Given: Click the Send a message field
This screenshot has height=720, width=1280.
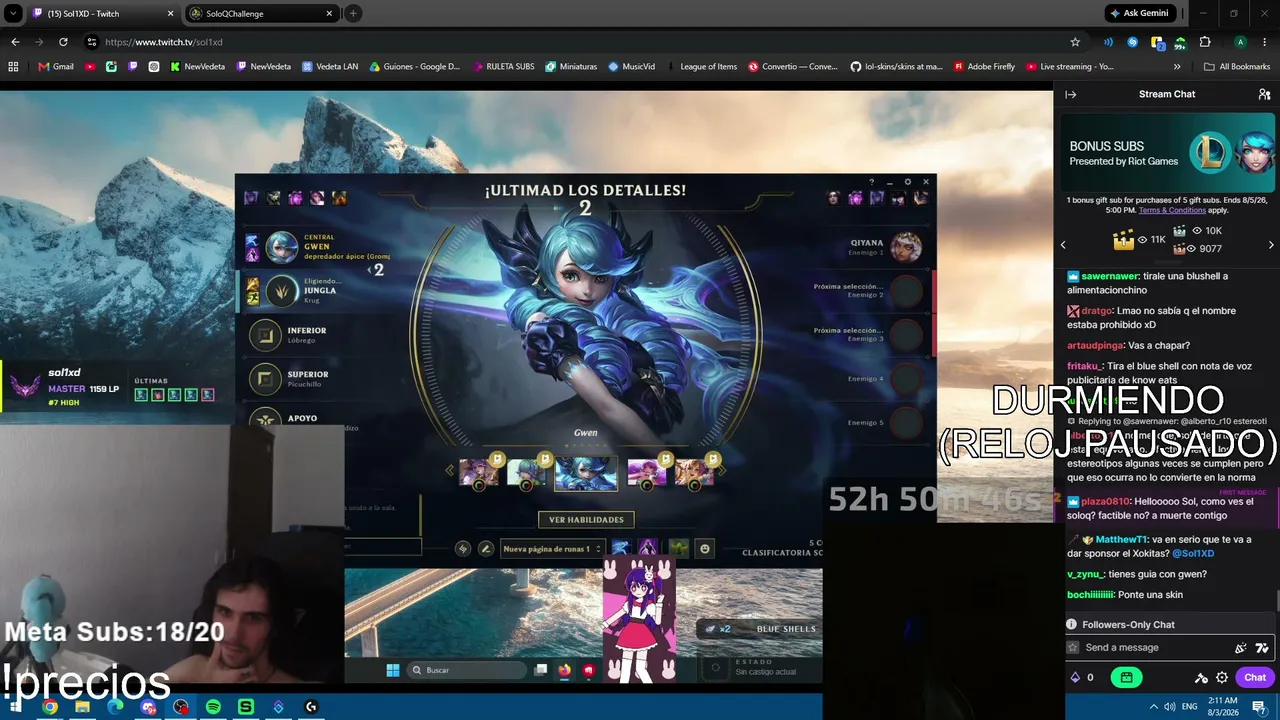Looking at the screenshot, I should click(1167, 648).
